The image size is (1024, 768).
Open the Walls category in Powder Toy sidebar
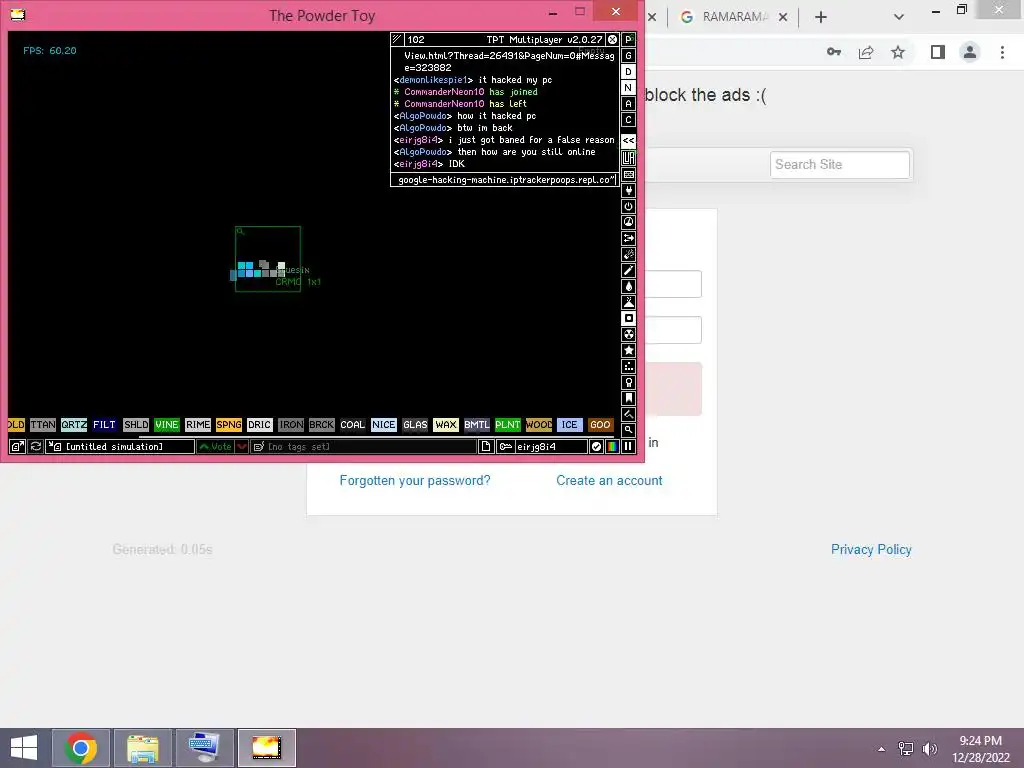click(628, 174)
